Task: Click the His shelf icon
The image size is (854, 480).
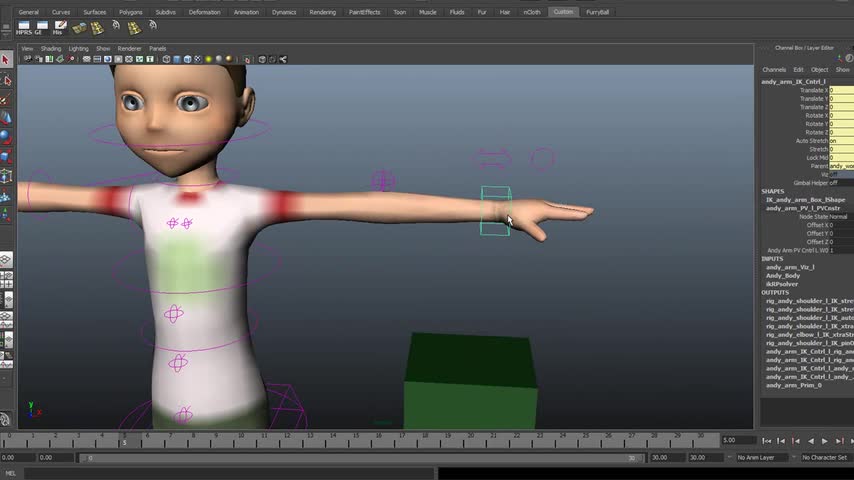Action: [59, 28]
